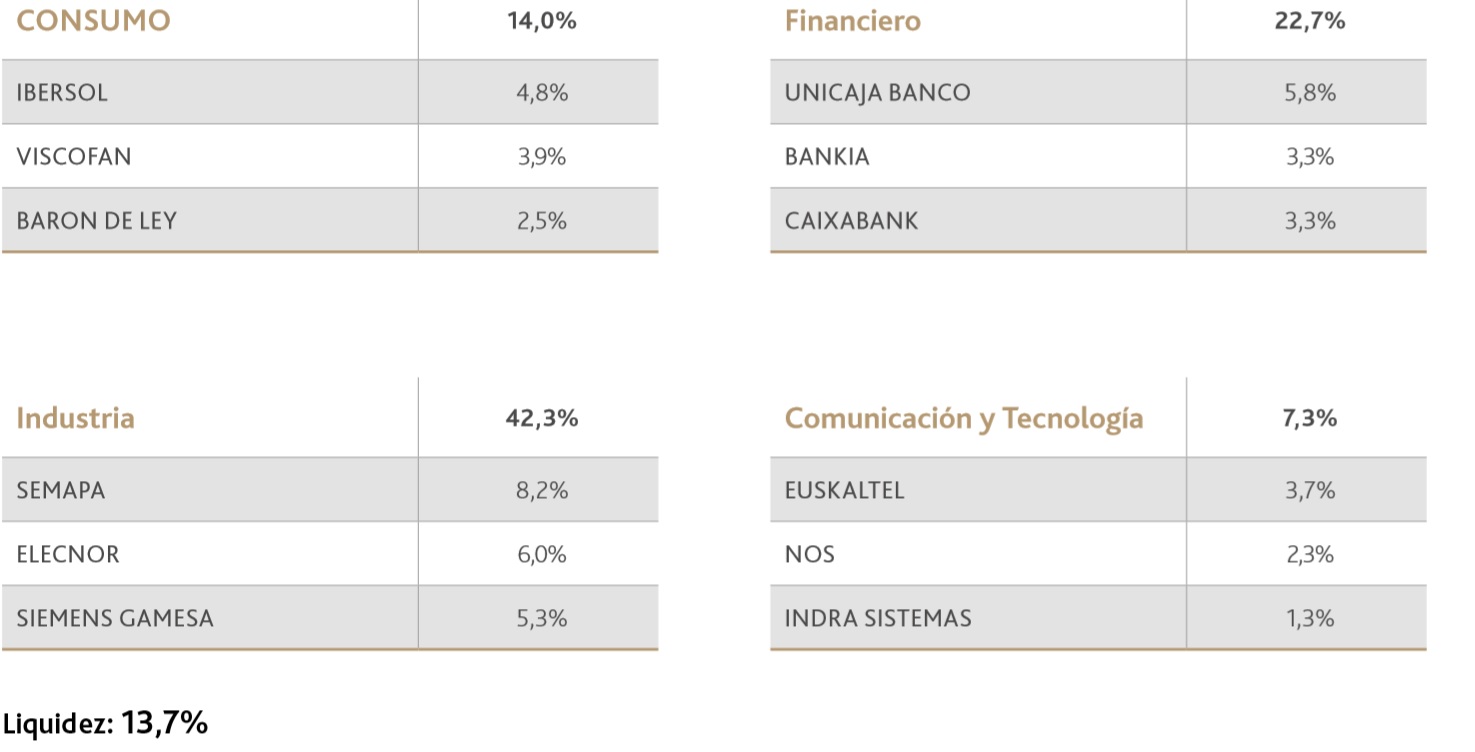Click the Comunicación y Tecnología heading

(963, 418)
